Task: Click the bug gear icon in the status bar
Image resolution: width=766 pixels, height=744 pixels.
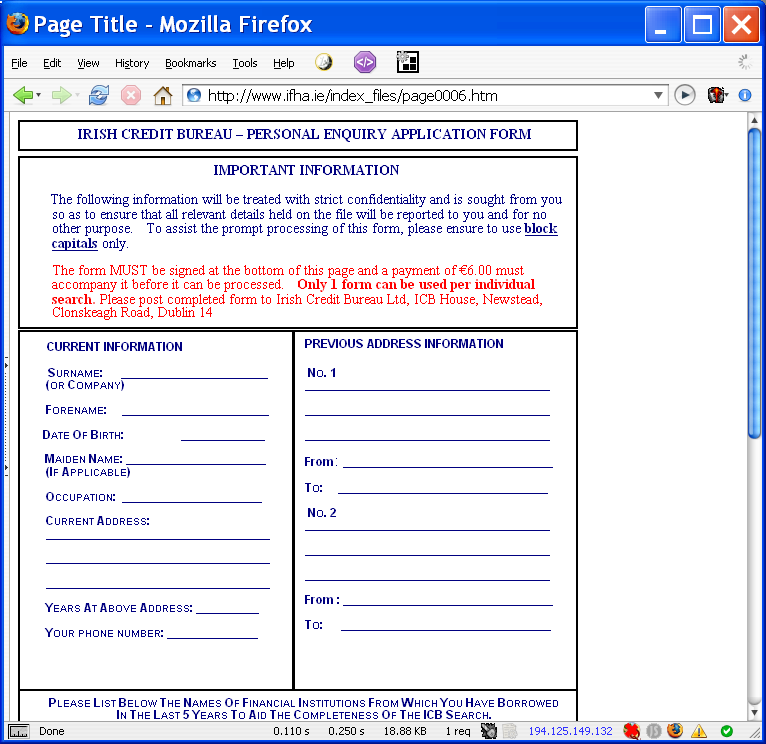Action: [x=489, y=731]
